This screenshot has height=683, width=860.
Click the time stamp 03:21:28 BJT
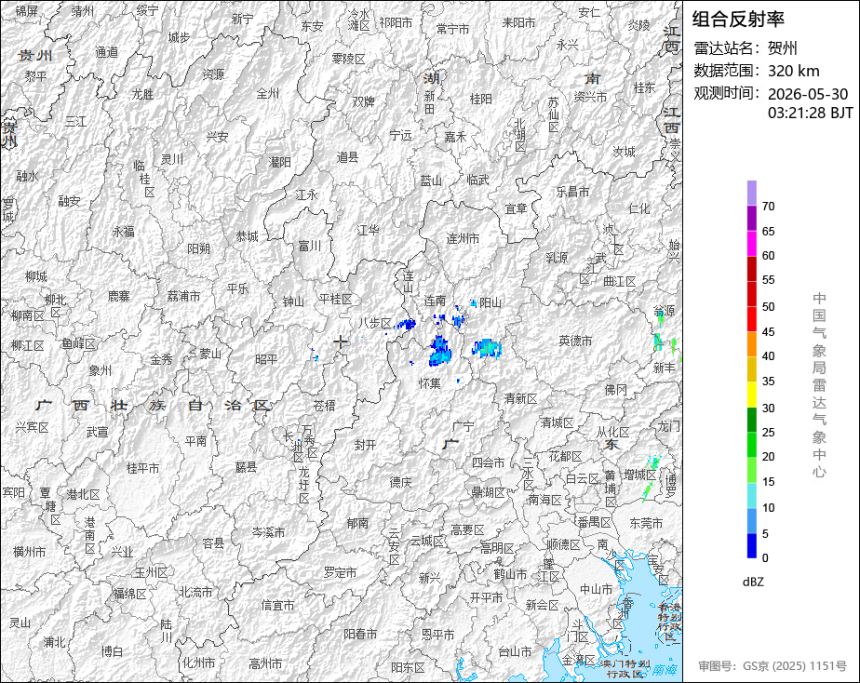pyautogui.click(x=811, y=113)
